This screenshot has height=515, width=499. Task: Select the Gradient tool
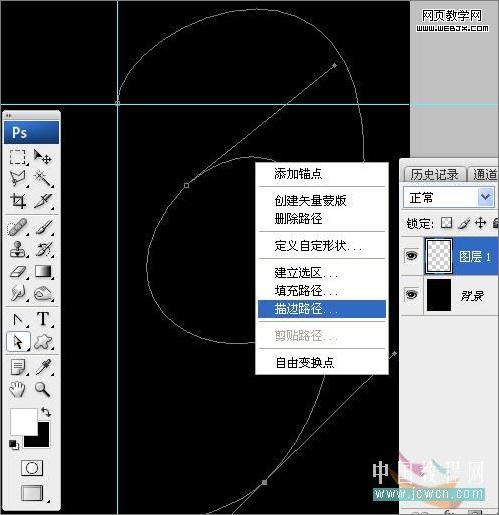pos(43,272)
